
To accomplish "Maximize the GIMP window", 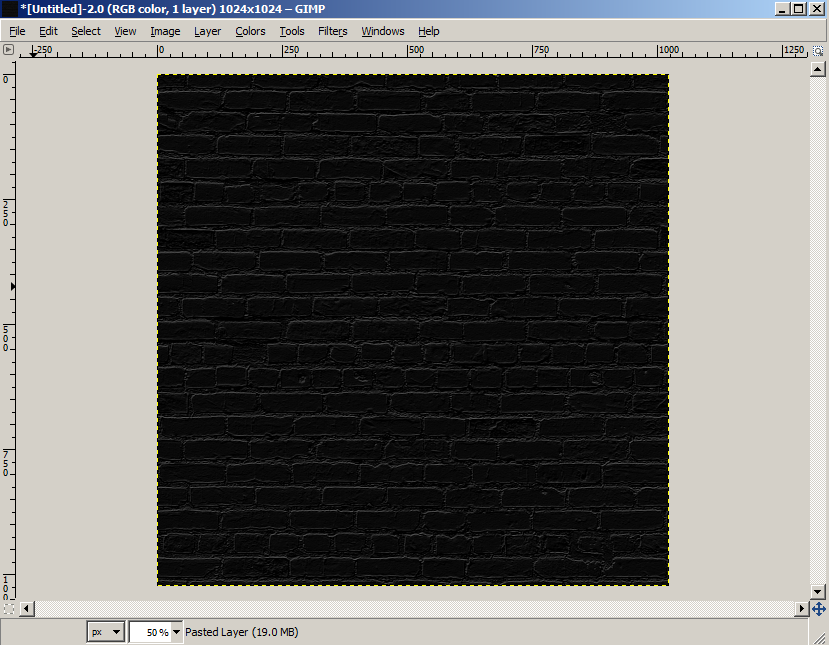I will point(799,8).
